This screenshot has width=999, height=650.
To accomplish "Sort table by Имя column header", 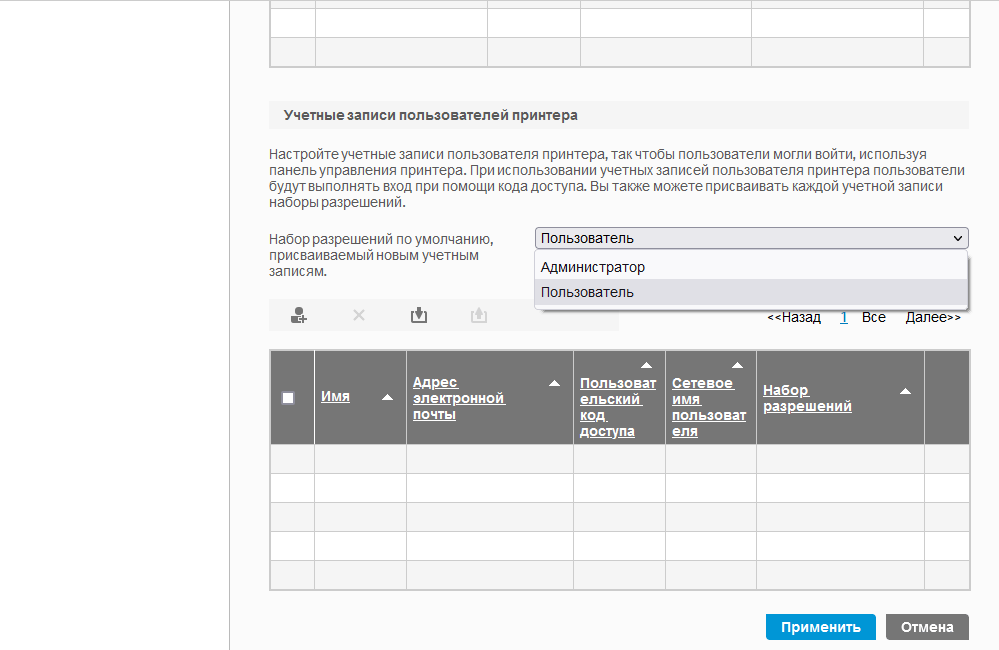I will click(335, 396).
